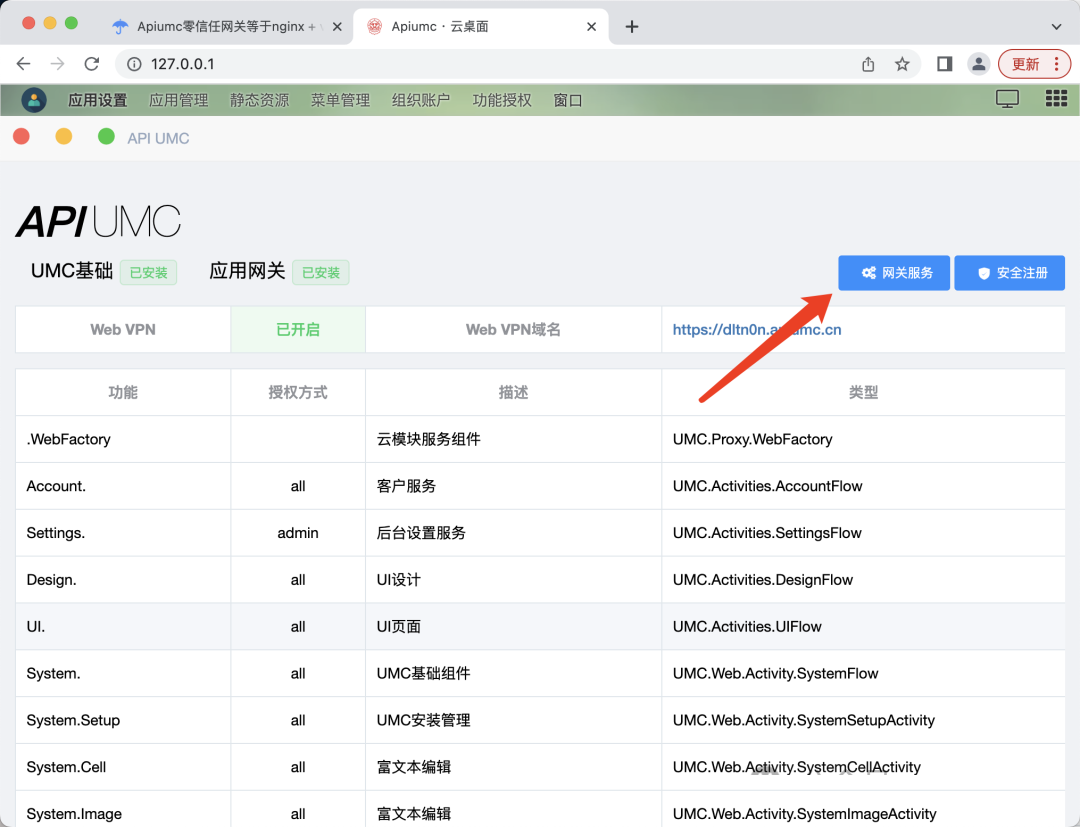
Task: Click the 网关服务 button
Action: (894, 272)
